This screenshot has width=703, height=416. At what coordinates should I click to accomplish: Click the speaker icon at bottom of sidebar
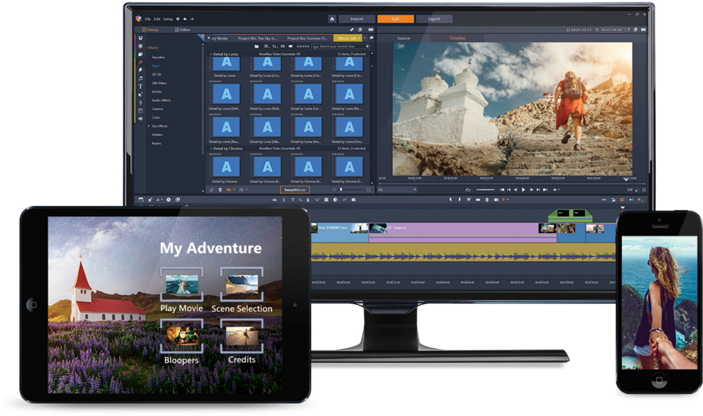click(140, 119)
